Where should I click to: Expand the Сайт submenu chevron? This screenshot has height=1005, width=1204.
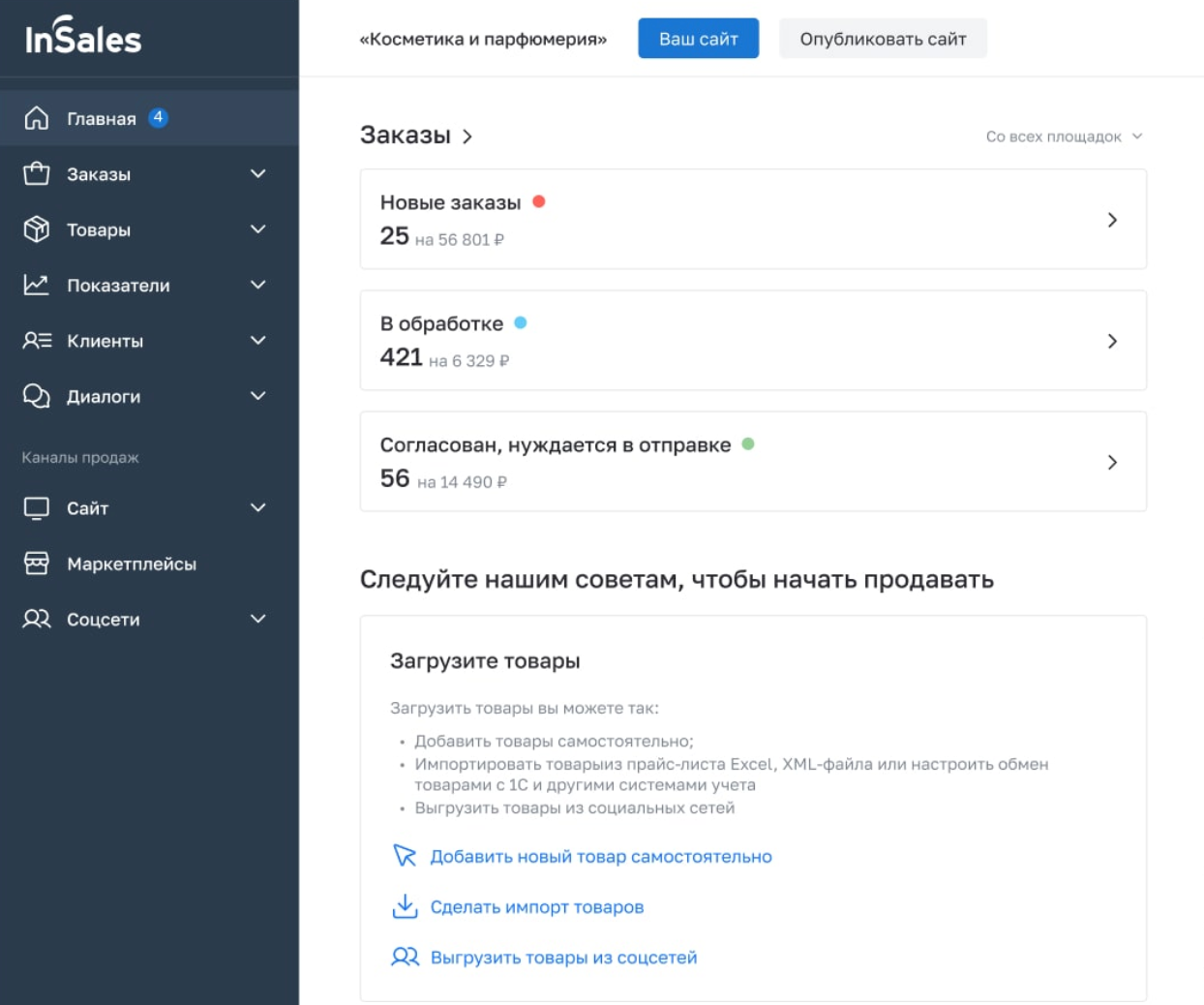pyautogui.click(x=258, y=507)
